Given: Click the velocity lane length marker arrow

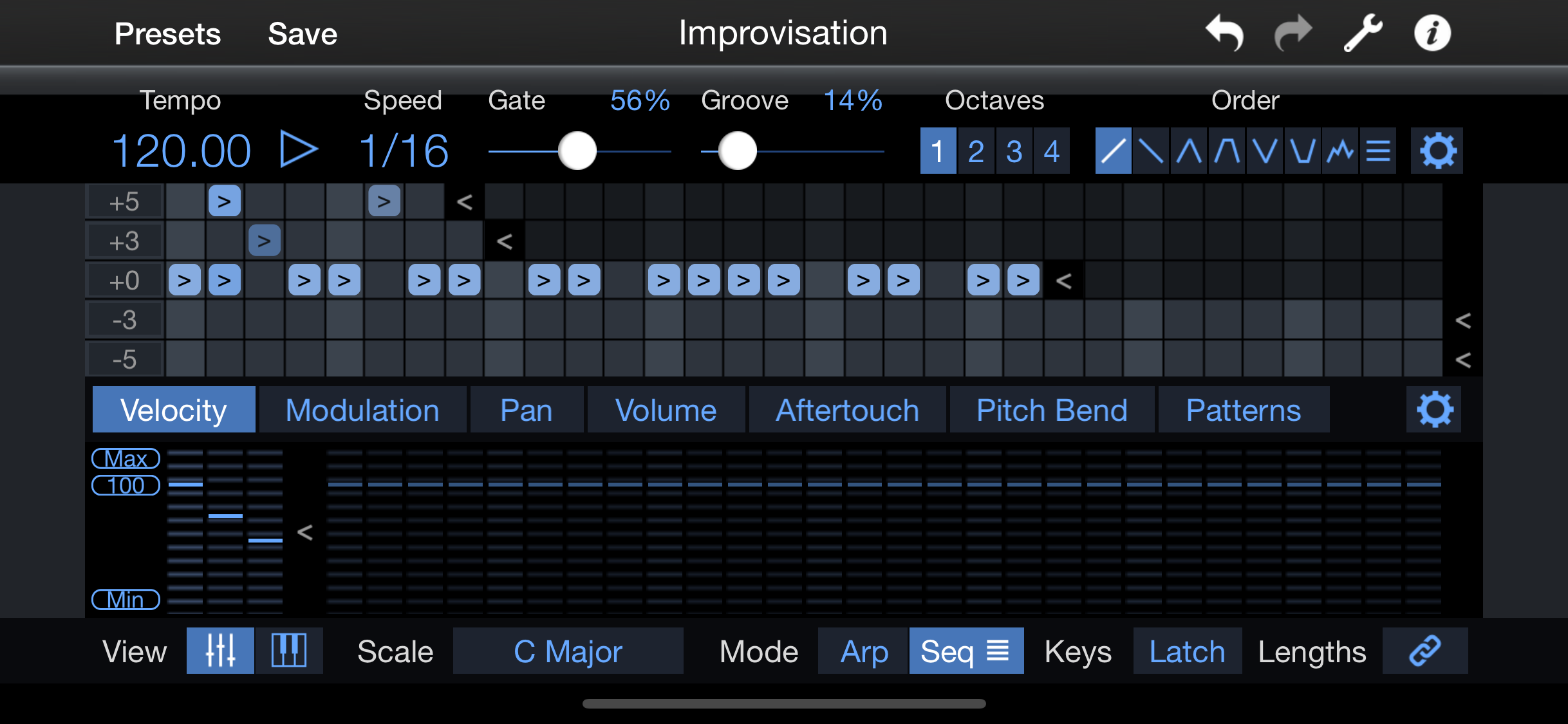Looking at the screenshot, I should click(304, 532).
